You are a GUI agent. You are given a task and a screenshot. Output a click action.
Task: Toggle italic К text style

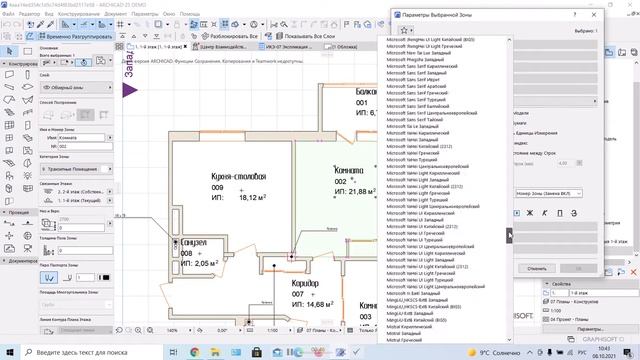[544, 213]
